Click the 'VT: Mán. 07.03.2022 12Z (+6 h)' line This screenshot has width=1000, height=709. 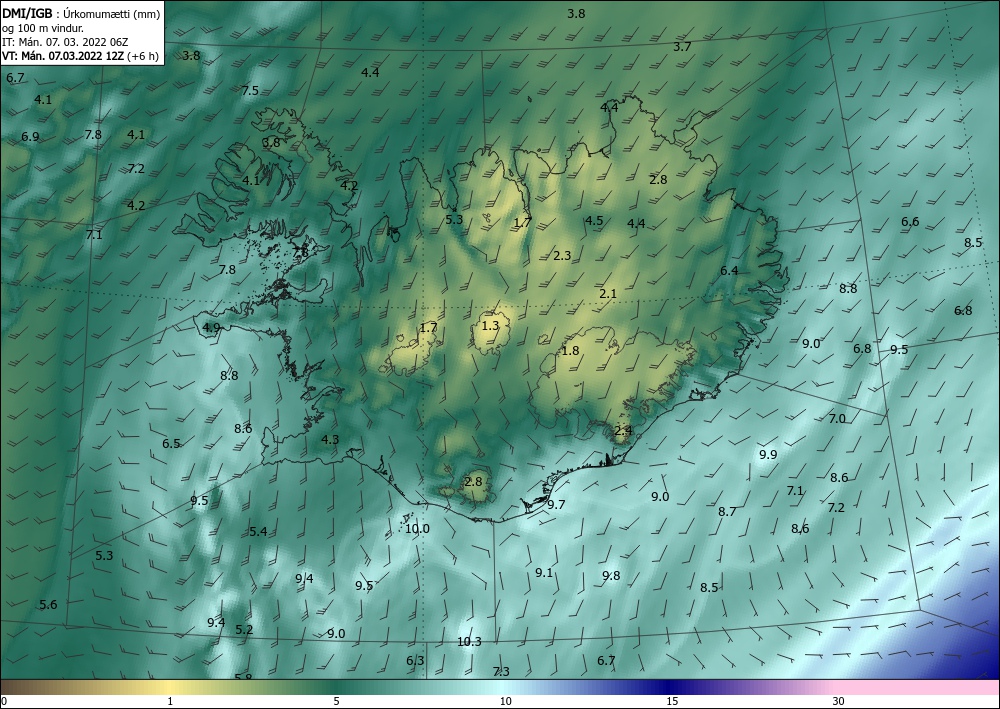80,56
